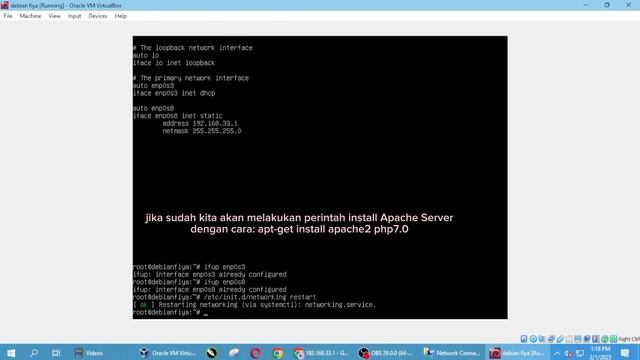Click the network adapters status icon

[x=551, y=339]
